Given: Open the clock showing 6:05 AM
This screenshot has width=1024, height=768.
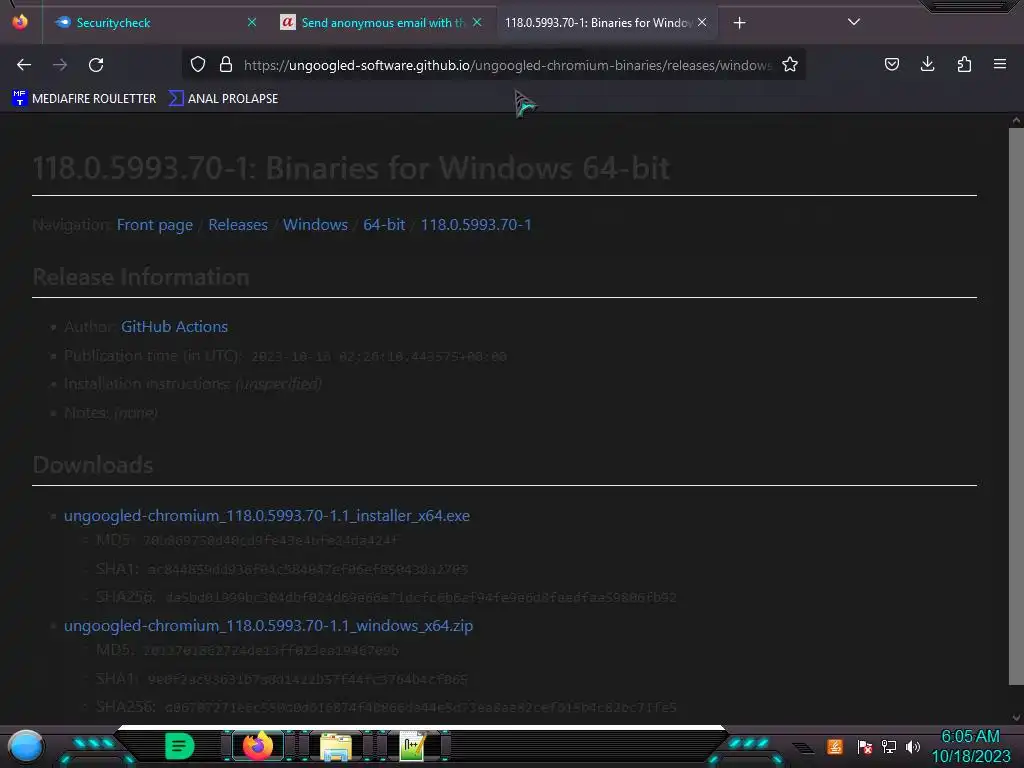Looking at the screenshot, I should (971, 746).
